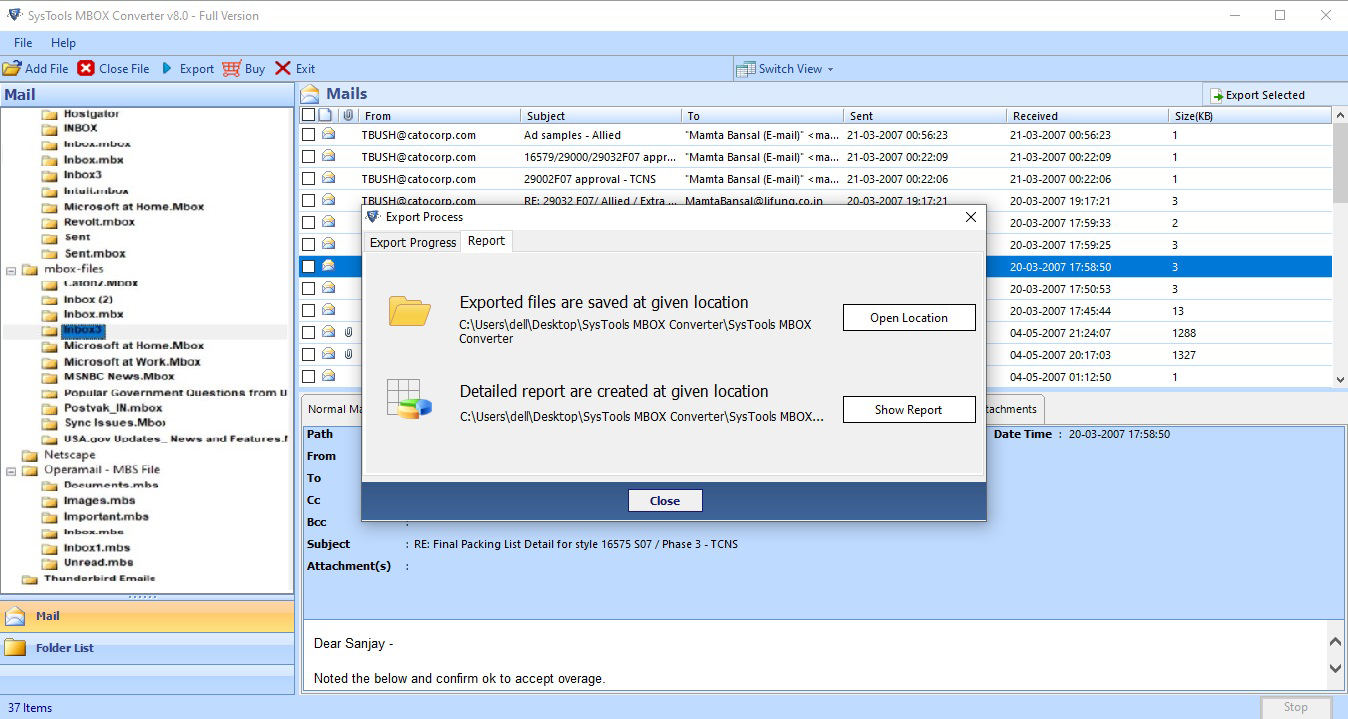Select the Images.mbs folder
The image size is (1348, 719).
[99, 501]
